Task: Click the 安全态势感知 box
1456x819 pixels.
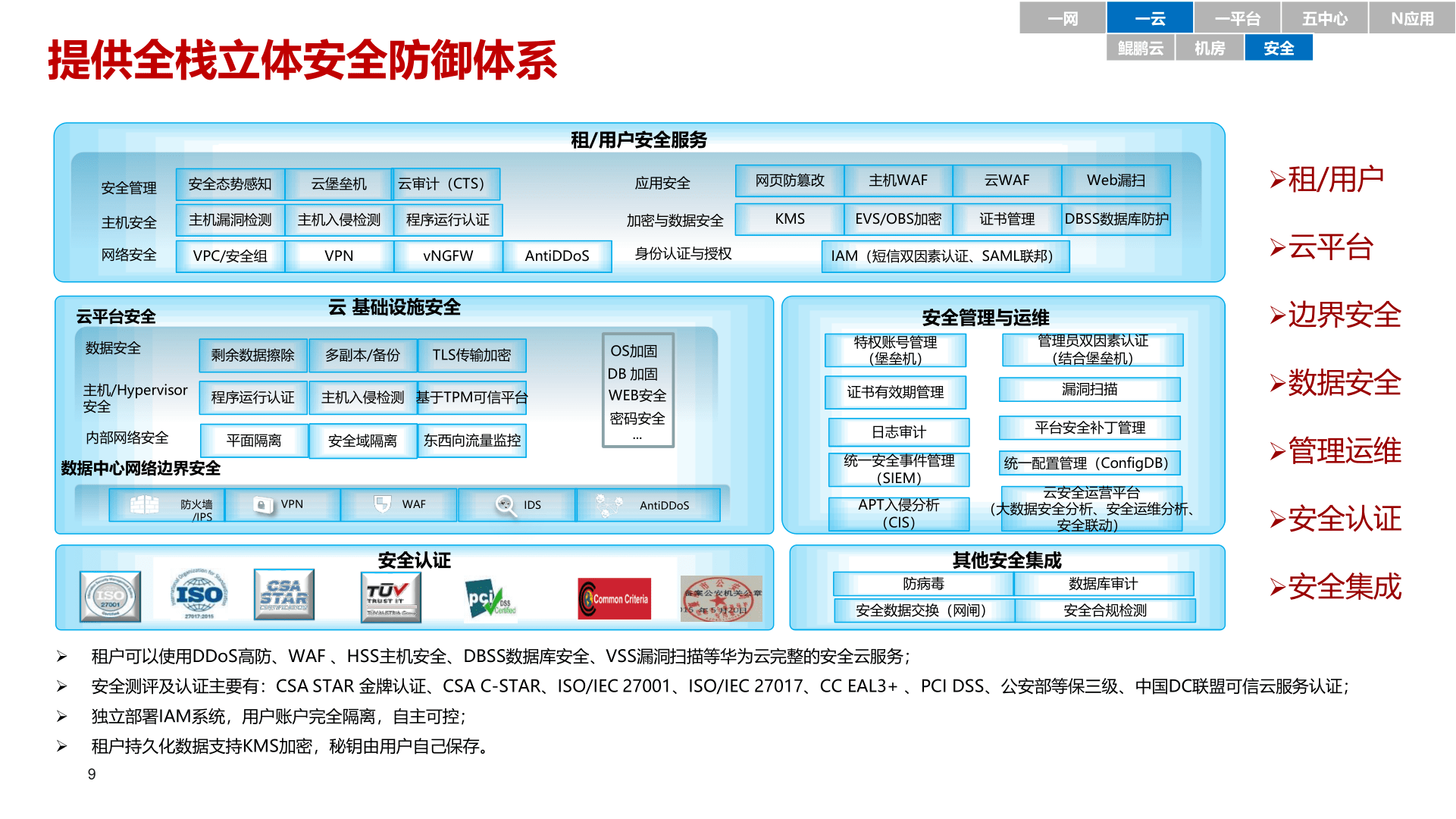Action: [230, 184]
